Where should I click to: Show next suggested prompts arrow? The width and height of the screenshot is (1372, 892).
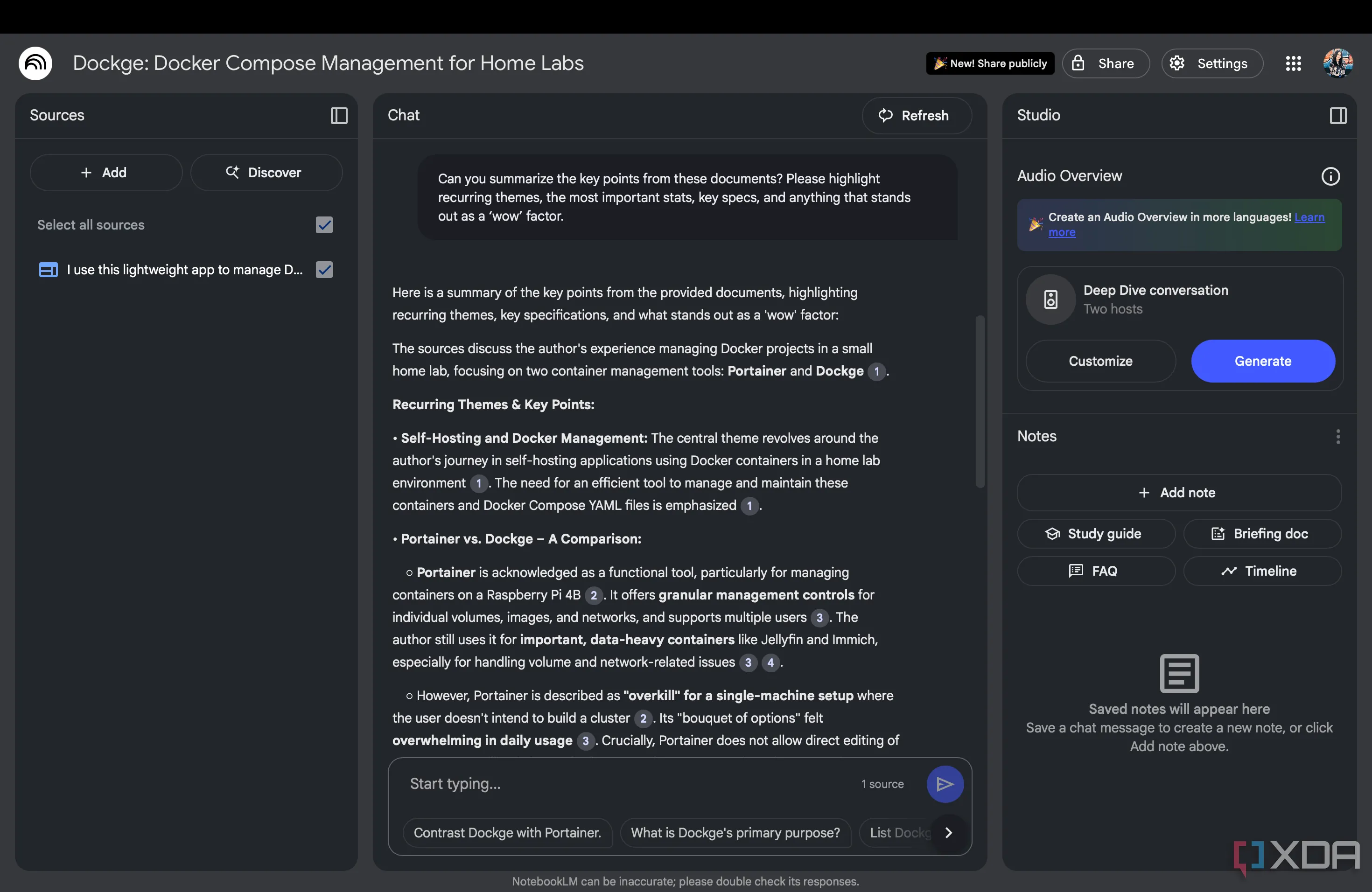[948, 833]
